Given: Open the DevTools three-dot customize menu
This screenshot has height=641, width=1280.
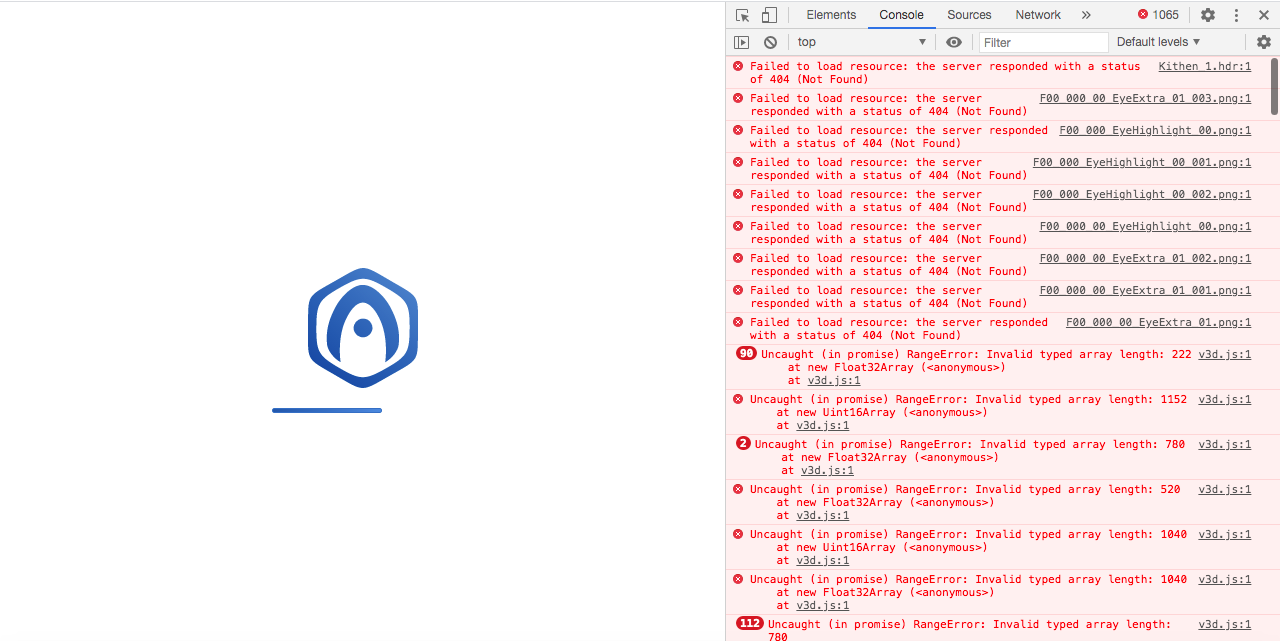Looking at the screenshot, I should (x=1236, y=15).
